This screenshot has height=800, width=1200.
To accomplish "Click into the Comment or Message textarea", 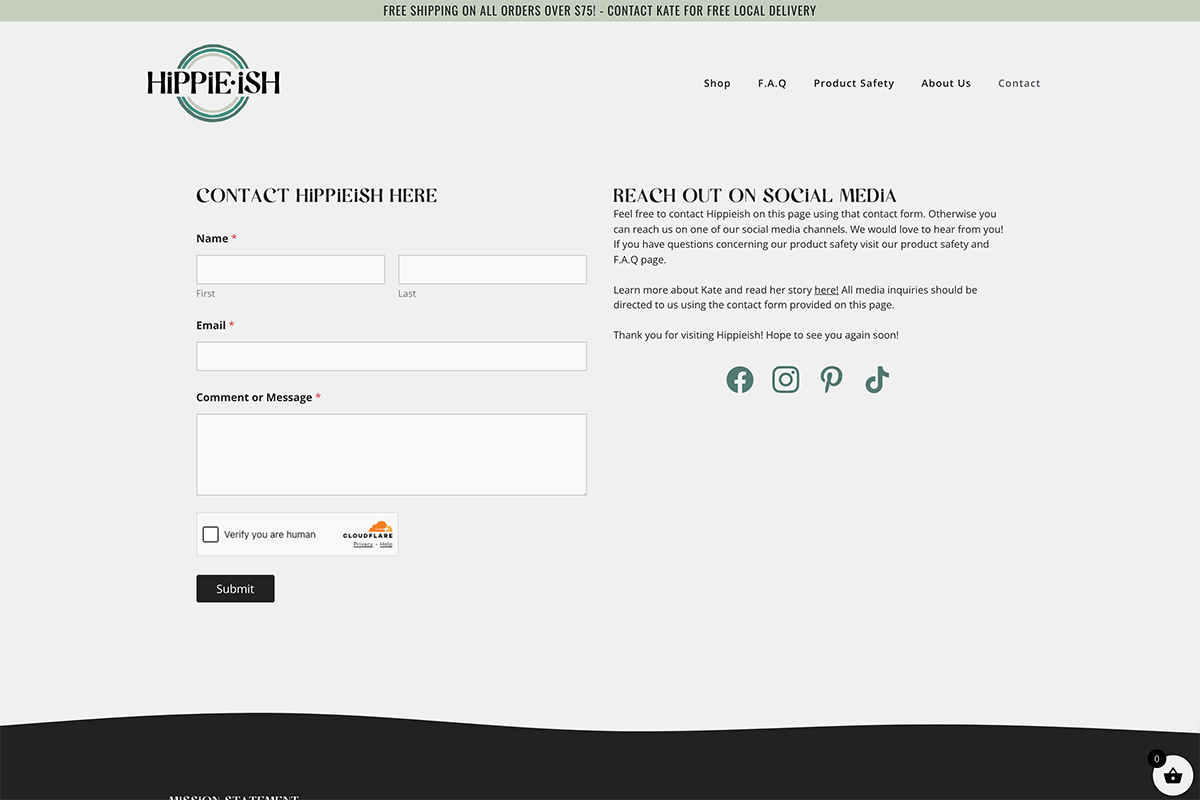I will pyautogui.click(x=391, y=454).
